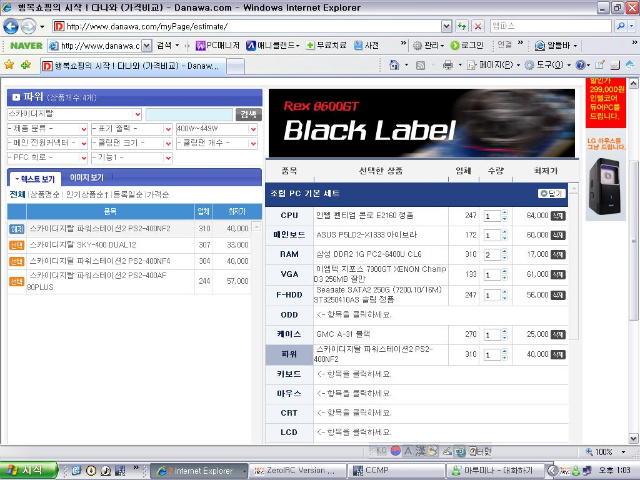Open the Help question mark icon
Screen dimensions: 640x480
click(580, 65)
